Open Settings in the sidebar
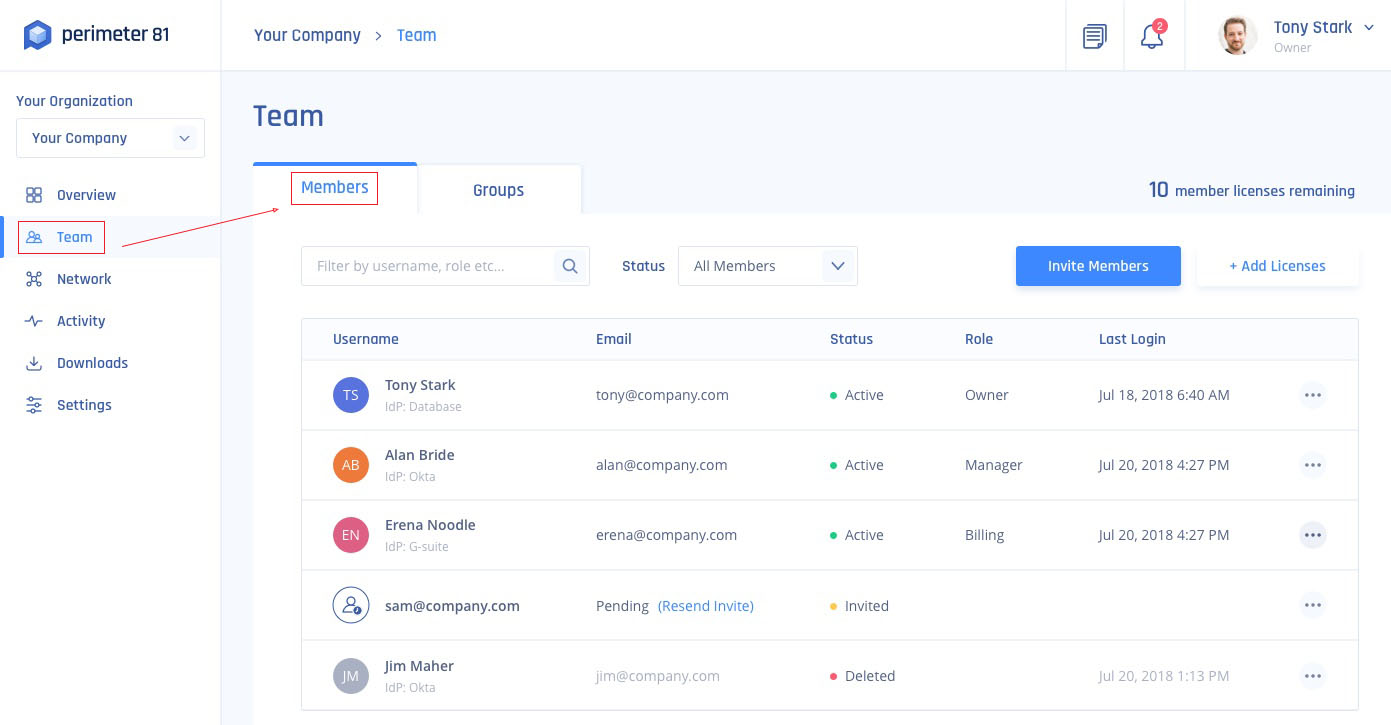1391x725 pixels. [x=84, y=405]
